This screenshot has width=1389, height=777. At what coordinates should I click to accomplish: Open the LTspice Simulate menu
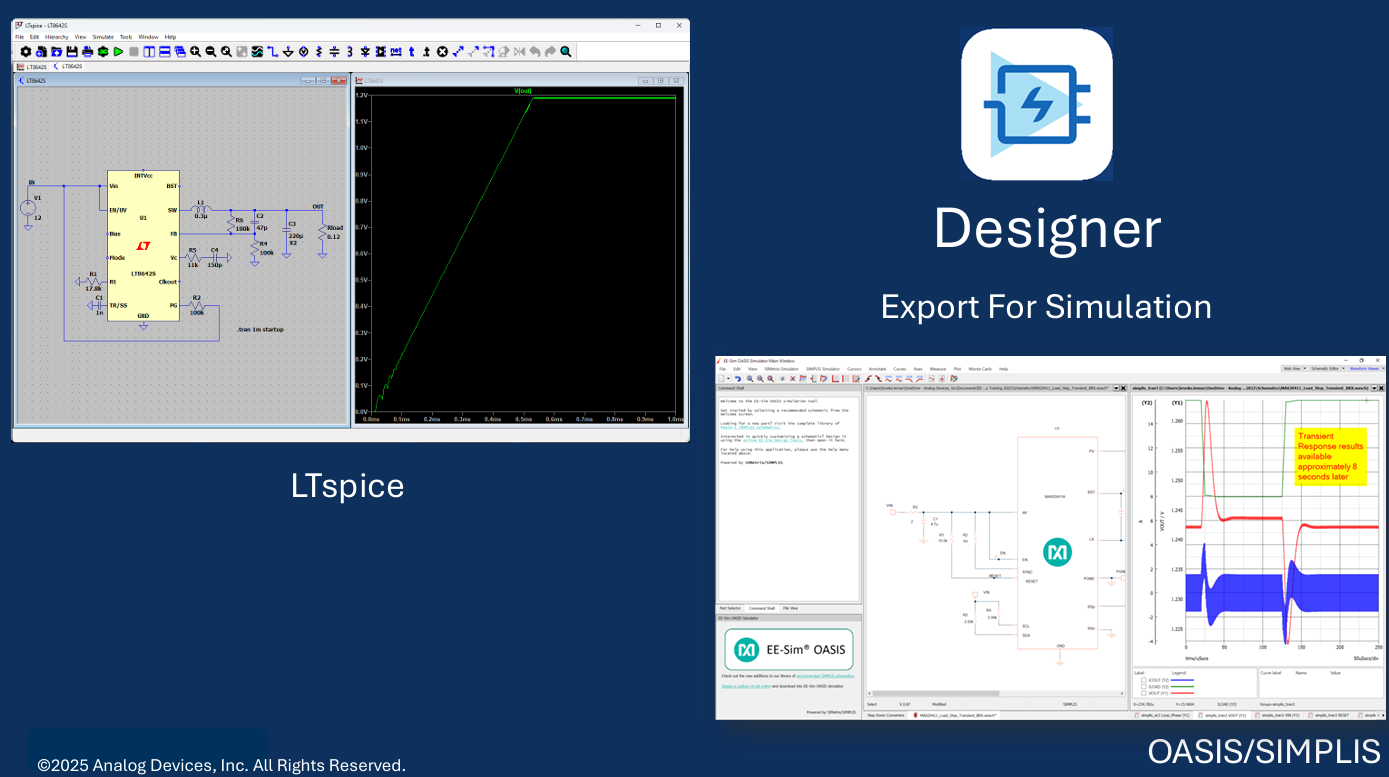[x=103, y=37]
